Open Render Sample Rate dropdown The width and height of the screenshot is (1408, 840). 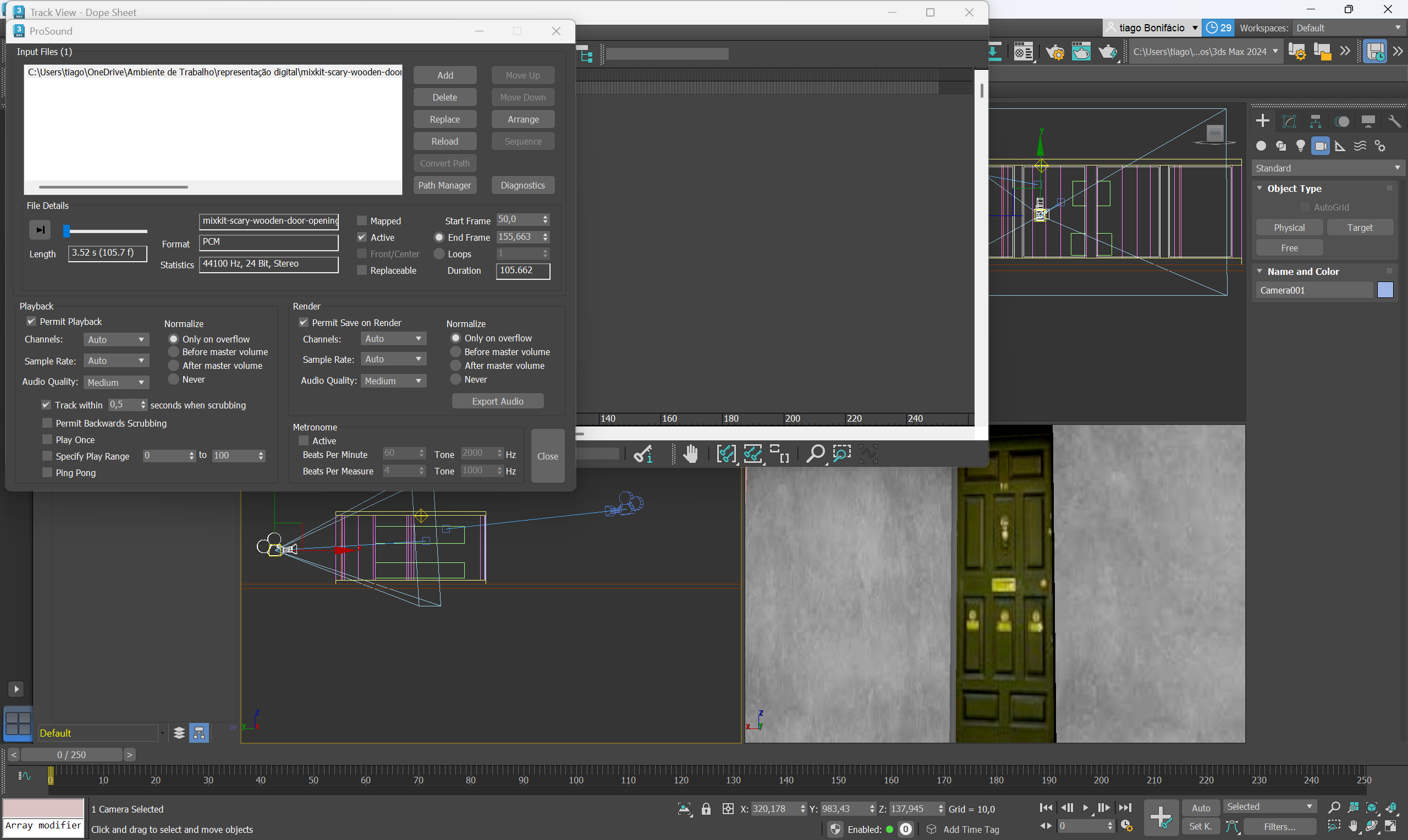tap(393, 359)
